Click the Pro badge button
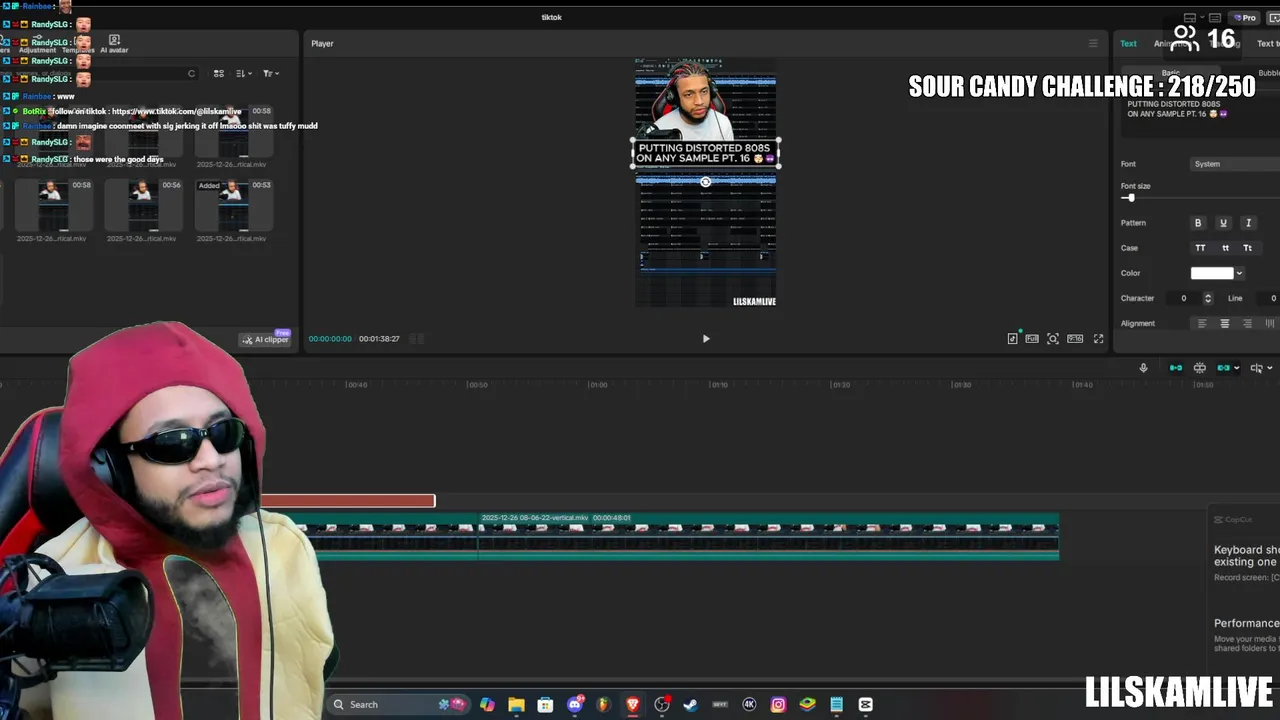This screenshot has height=720, width=1280. tap(1245, 18)
